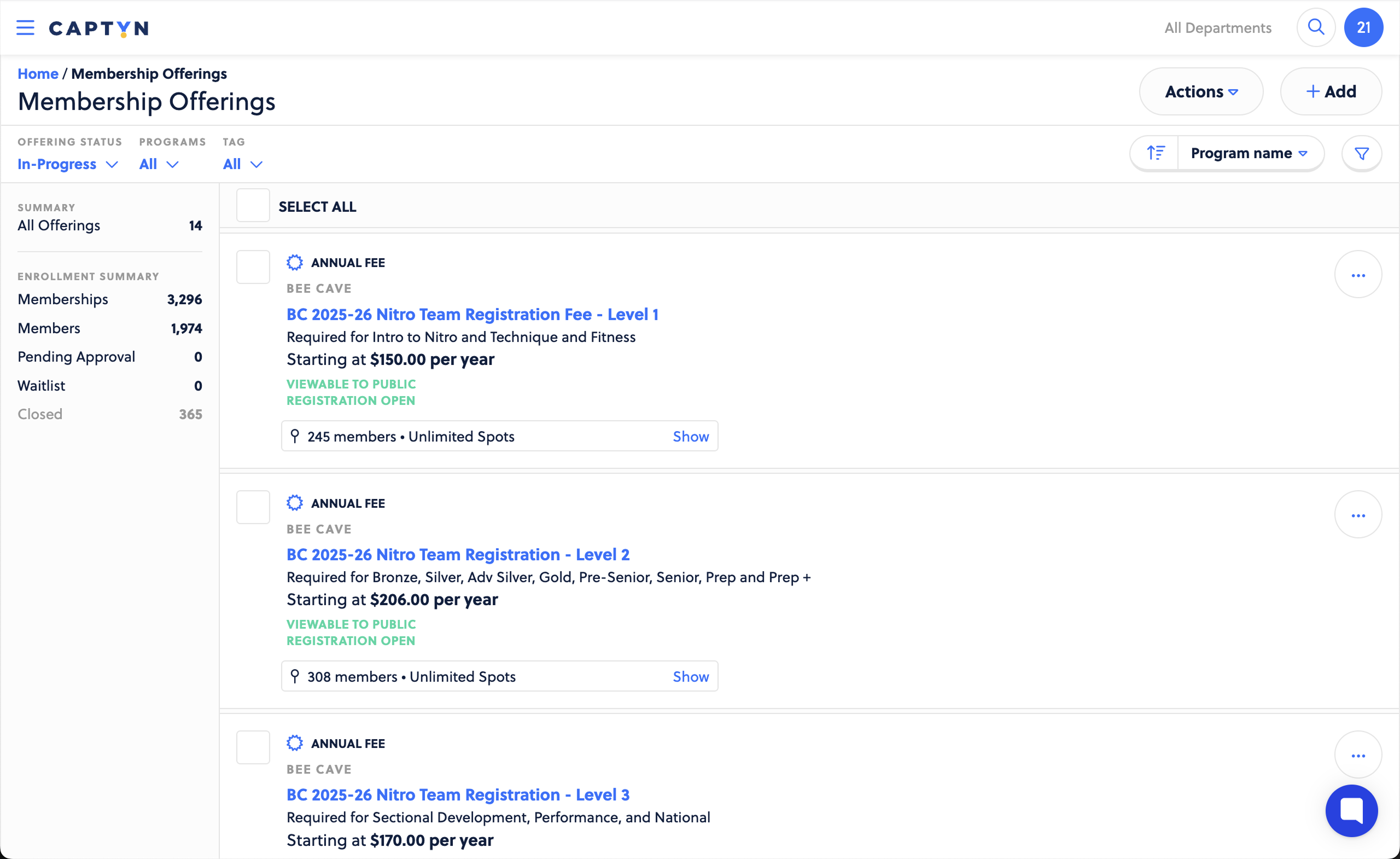Click the Add button
This screenshot has height=859, width=1400.
click(1330, 91)
